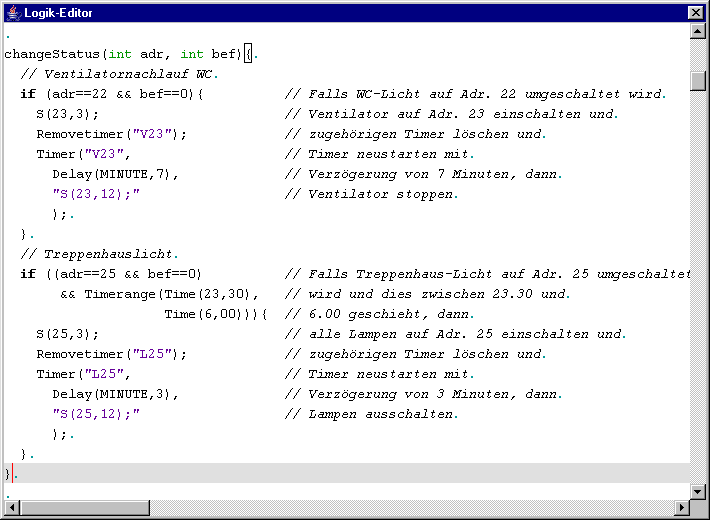Click the Removetimer("V23") call
Screen dimensions: 710x520
click(x=111, y=134)
